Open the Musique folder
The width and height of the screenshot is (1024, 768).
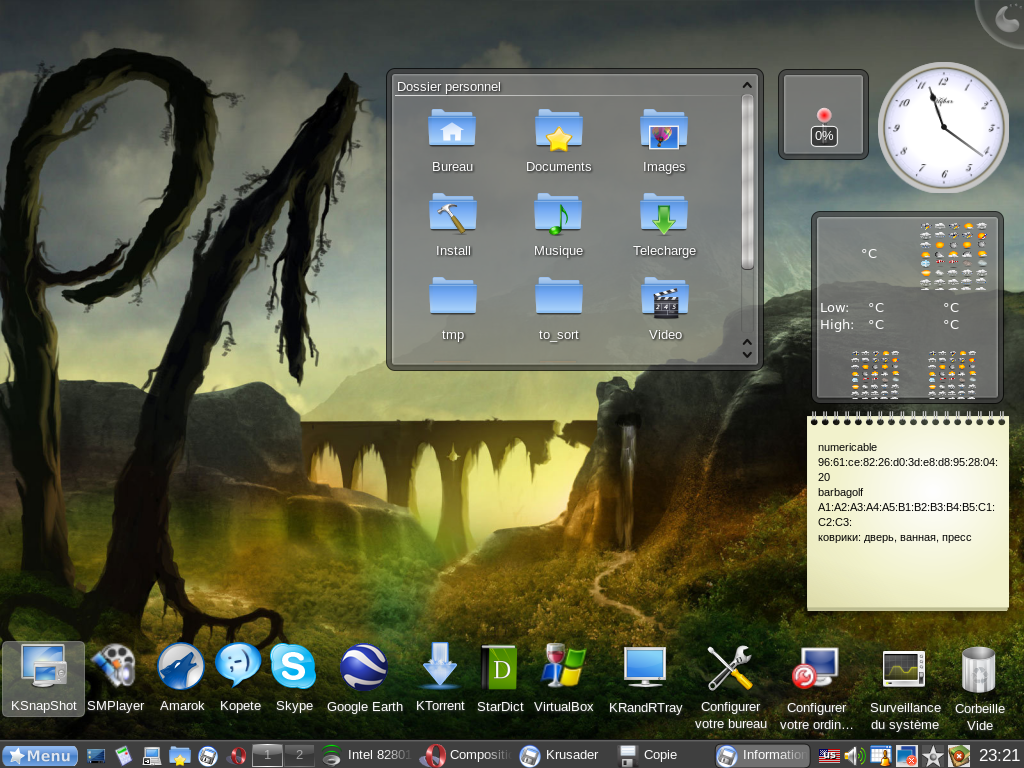(558, 218)
